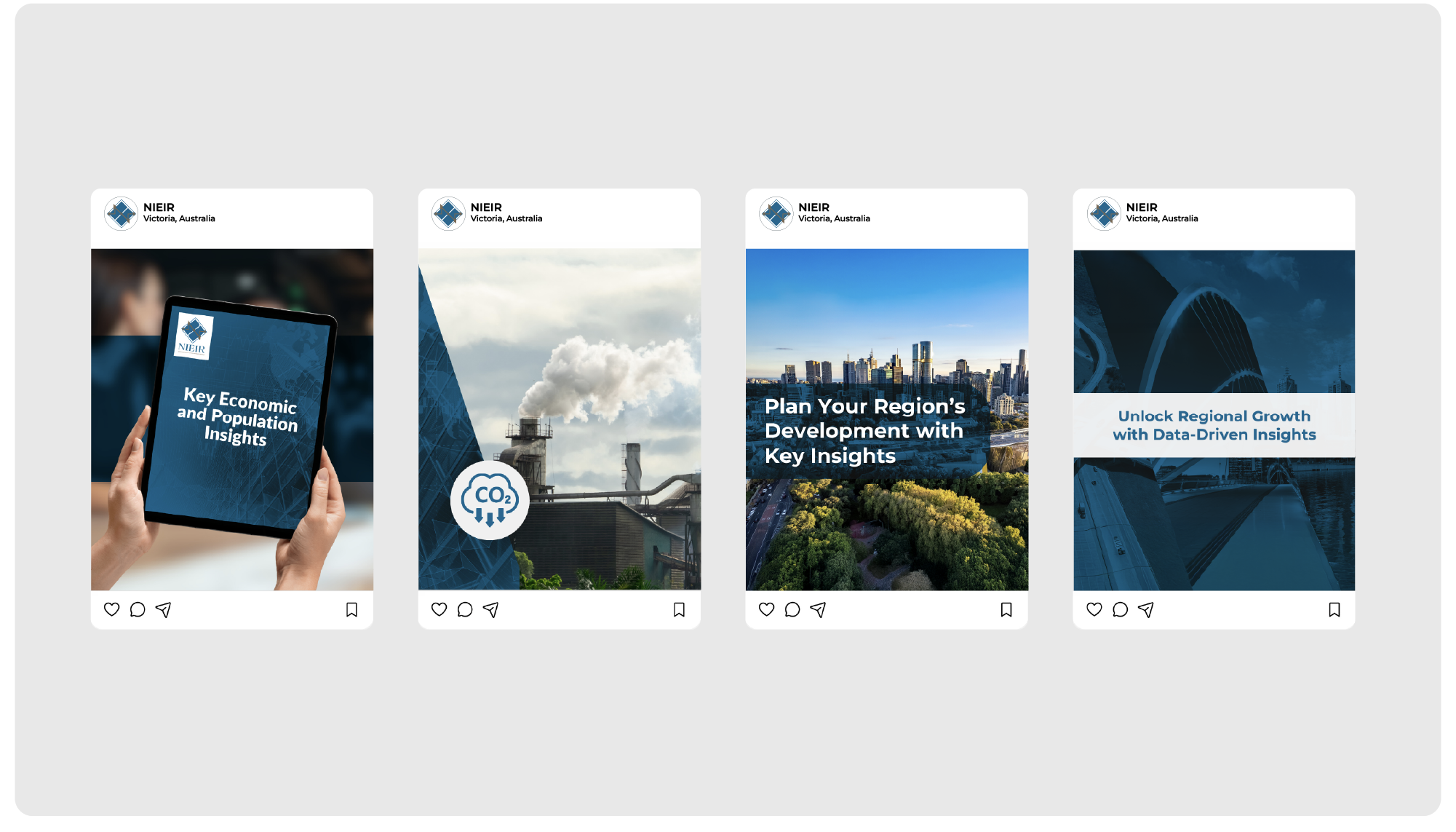Bookmark the Plan Your Region's Development post
Viewport: 1456px width, 832px height.
[1006, 609]
